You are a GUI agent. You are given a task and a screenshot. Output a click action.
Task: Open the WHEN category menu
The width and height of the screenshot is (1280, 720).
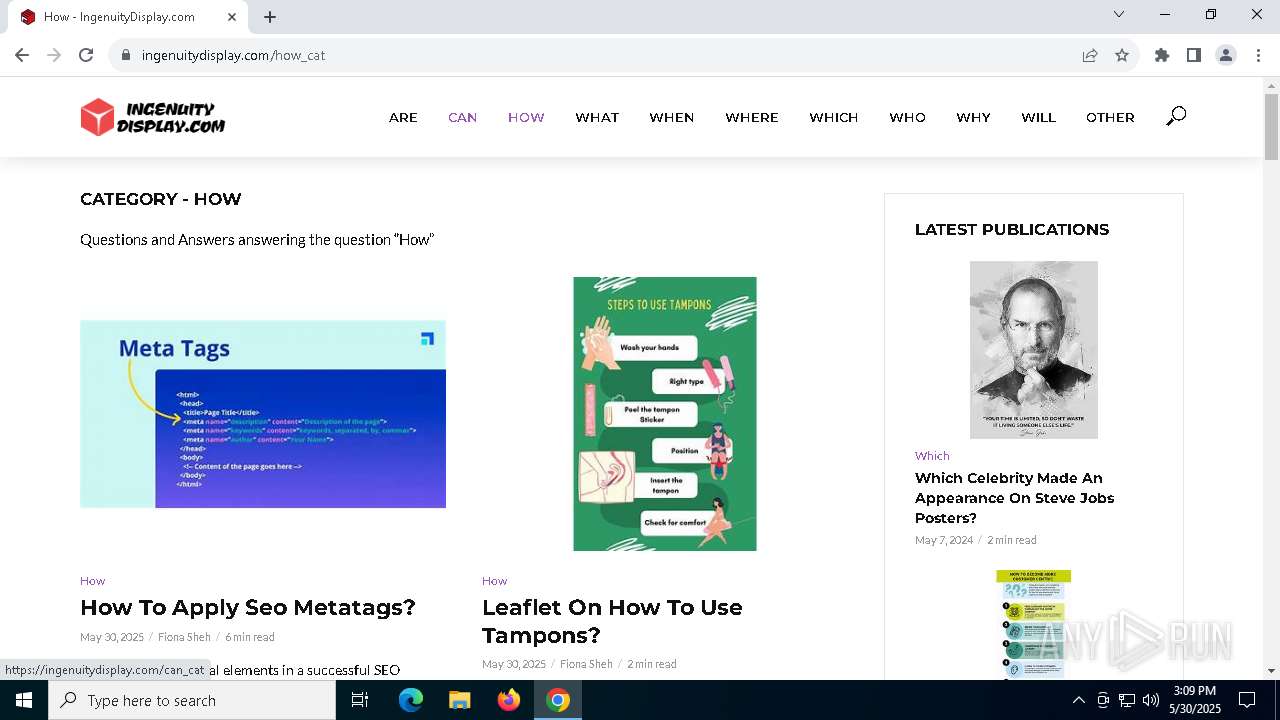click(x=672, y=117)
